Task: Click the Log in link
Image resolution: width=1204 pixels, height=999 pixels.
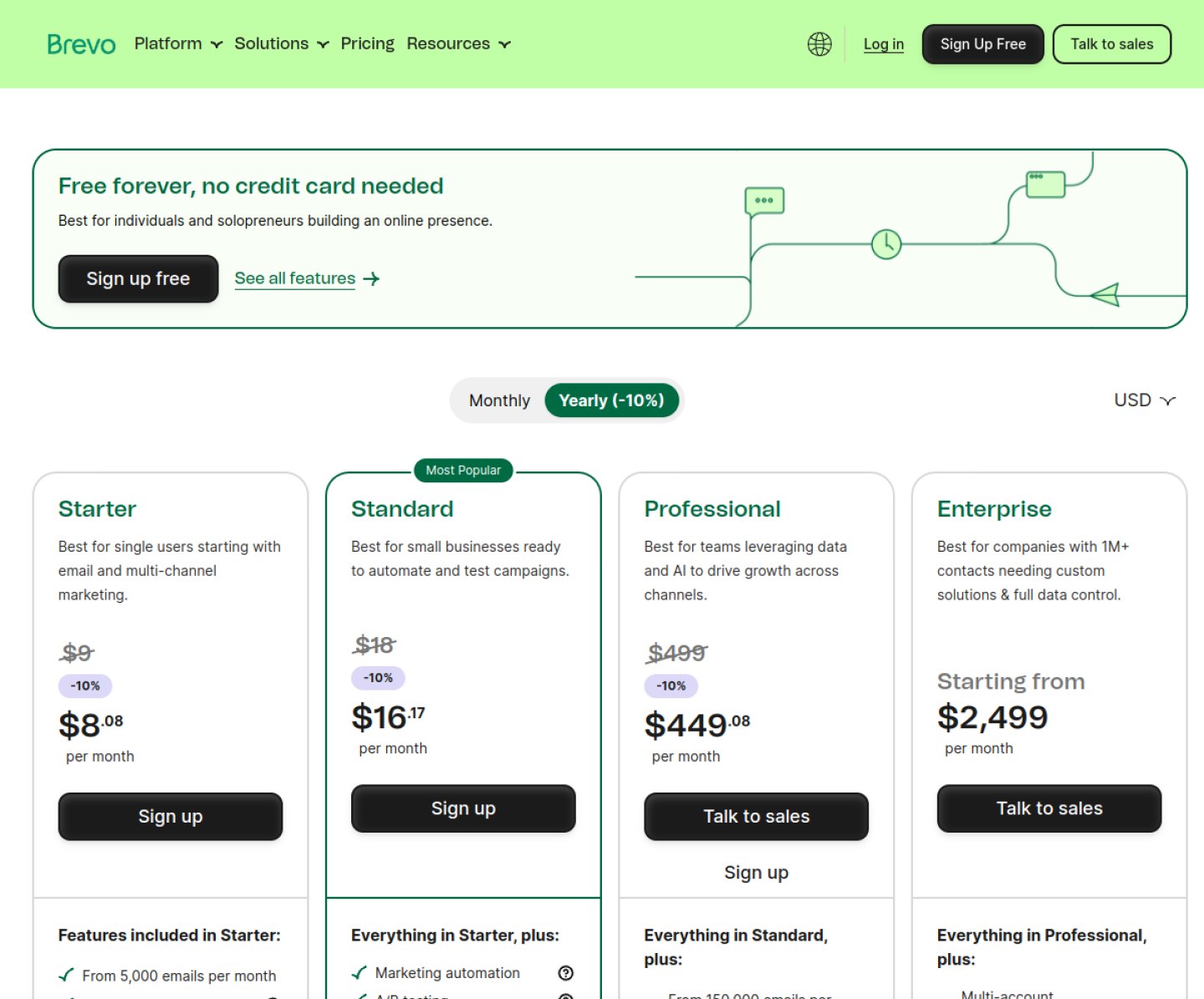Action: pos(884,44)
